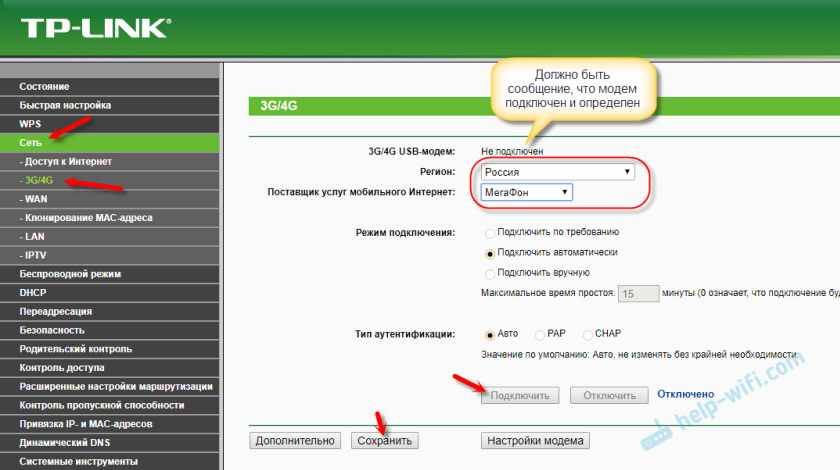The height and width of the screenshot is (470, 840).
Task: Open the Состояние menu item
Action: click(x=109, y=86)
